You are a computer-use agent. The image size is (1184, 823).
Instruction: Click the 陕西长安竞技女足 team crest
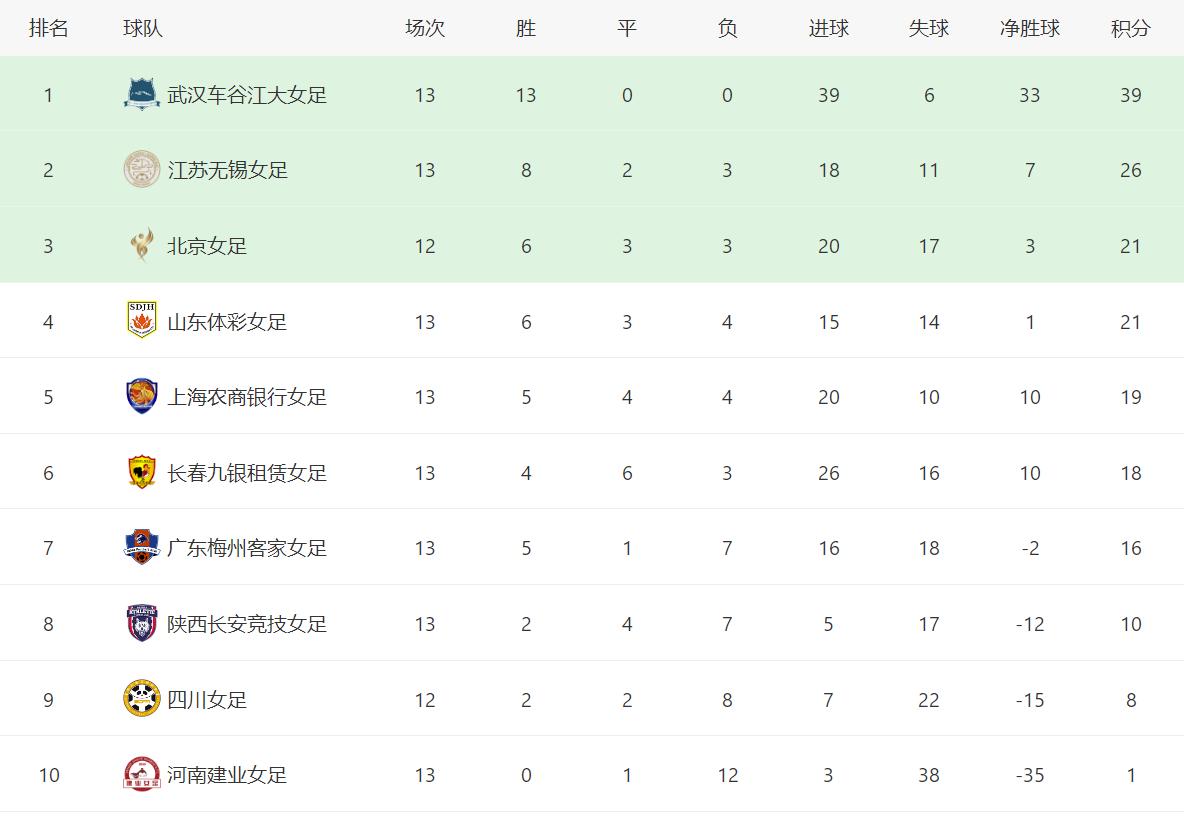(x=142, y=623)
